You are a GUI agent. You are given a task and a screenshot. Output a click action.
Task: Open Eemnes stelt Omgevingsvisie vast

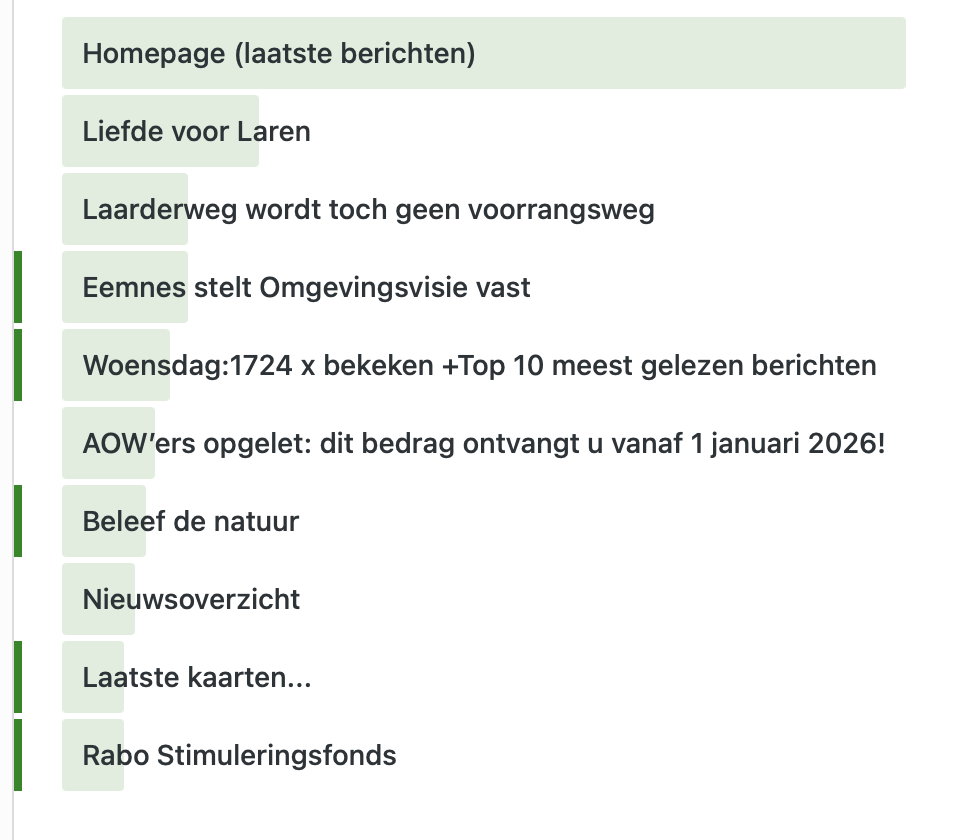pos(306,288)
